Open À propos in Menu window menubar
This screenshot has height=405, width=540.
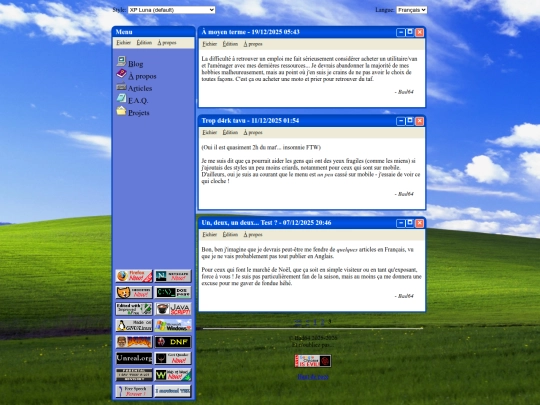167,43
